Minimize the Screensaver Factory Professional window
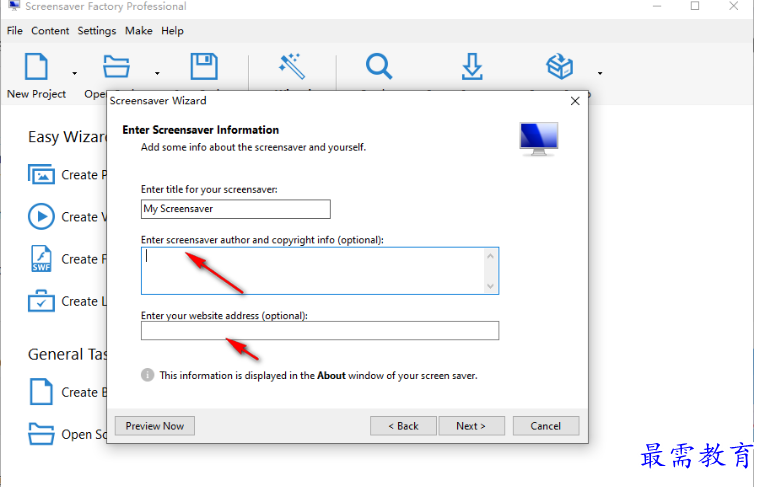Image resolution: width=762 pixels, height=487 pixels. point(657,6)
